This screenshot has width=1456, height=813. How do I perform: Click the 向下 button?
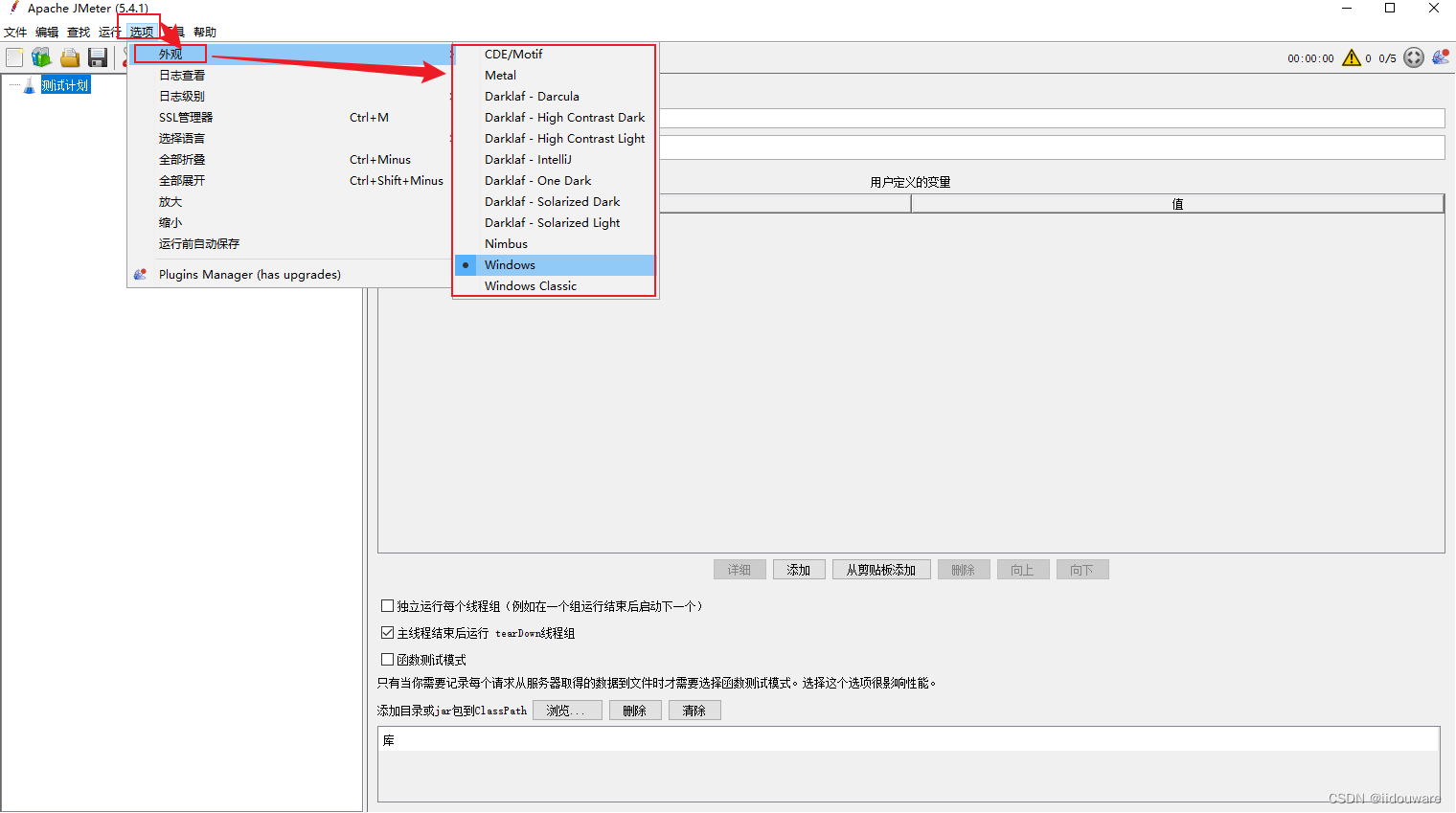1082,570
